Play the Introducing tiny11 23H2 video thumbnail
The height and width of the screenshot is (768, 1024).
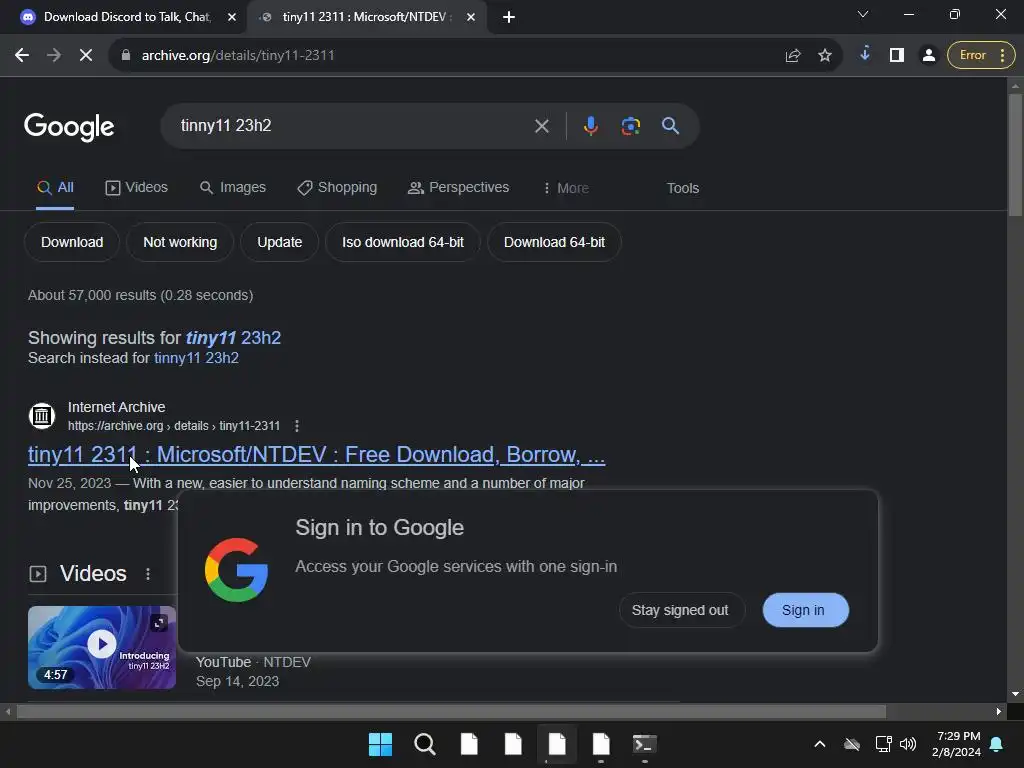(102, 647)
